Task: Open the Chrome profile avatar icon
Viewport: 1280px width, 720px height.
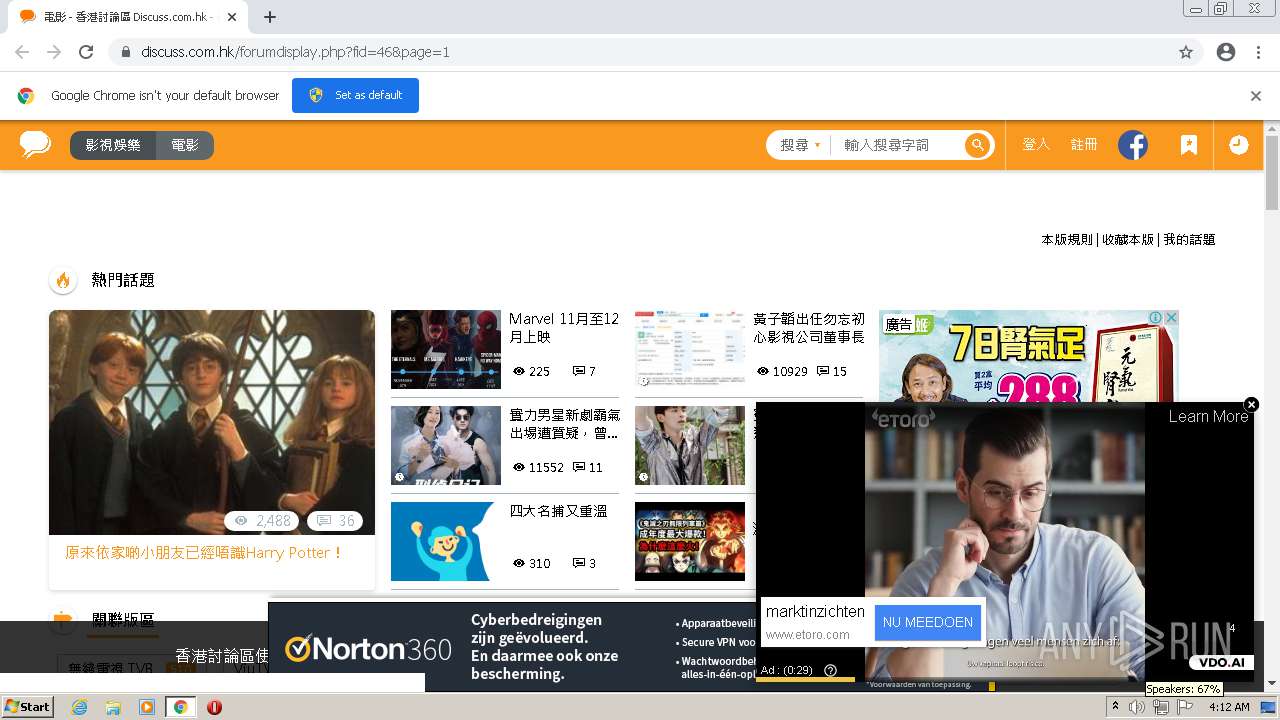Action: (1226, 52)
